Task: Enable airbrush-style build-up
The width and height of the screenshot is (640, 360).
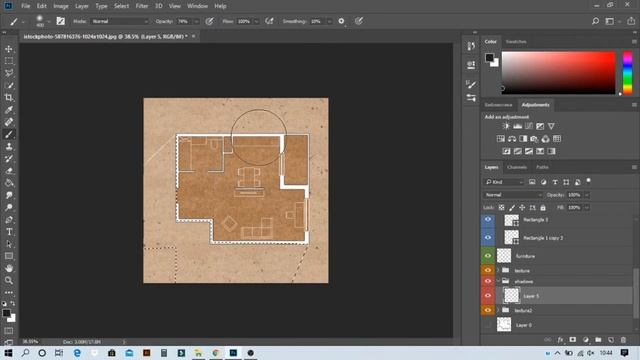Action: pyautogui.click(x=269, y=21)
